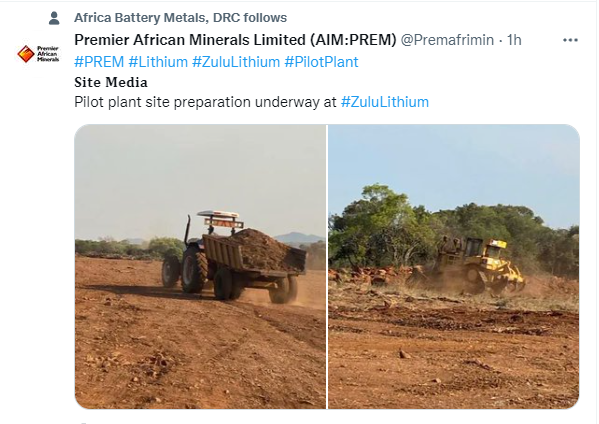Open the @Premafrimin handle

[447, 40]
